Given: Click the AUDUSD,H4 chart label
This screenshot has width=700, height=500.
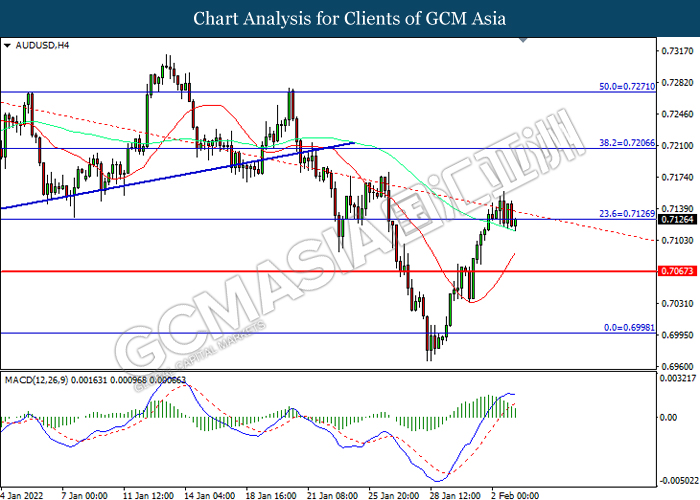Looking at the screenshot, I should tap(42, 46).
